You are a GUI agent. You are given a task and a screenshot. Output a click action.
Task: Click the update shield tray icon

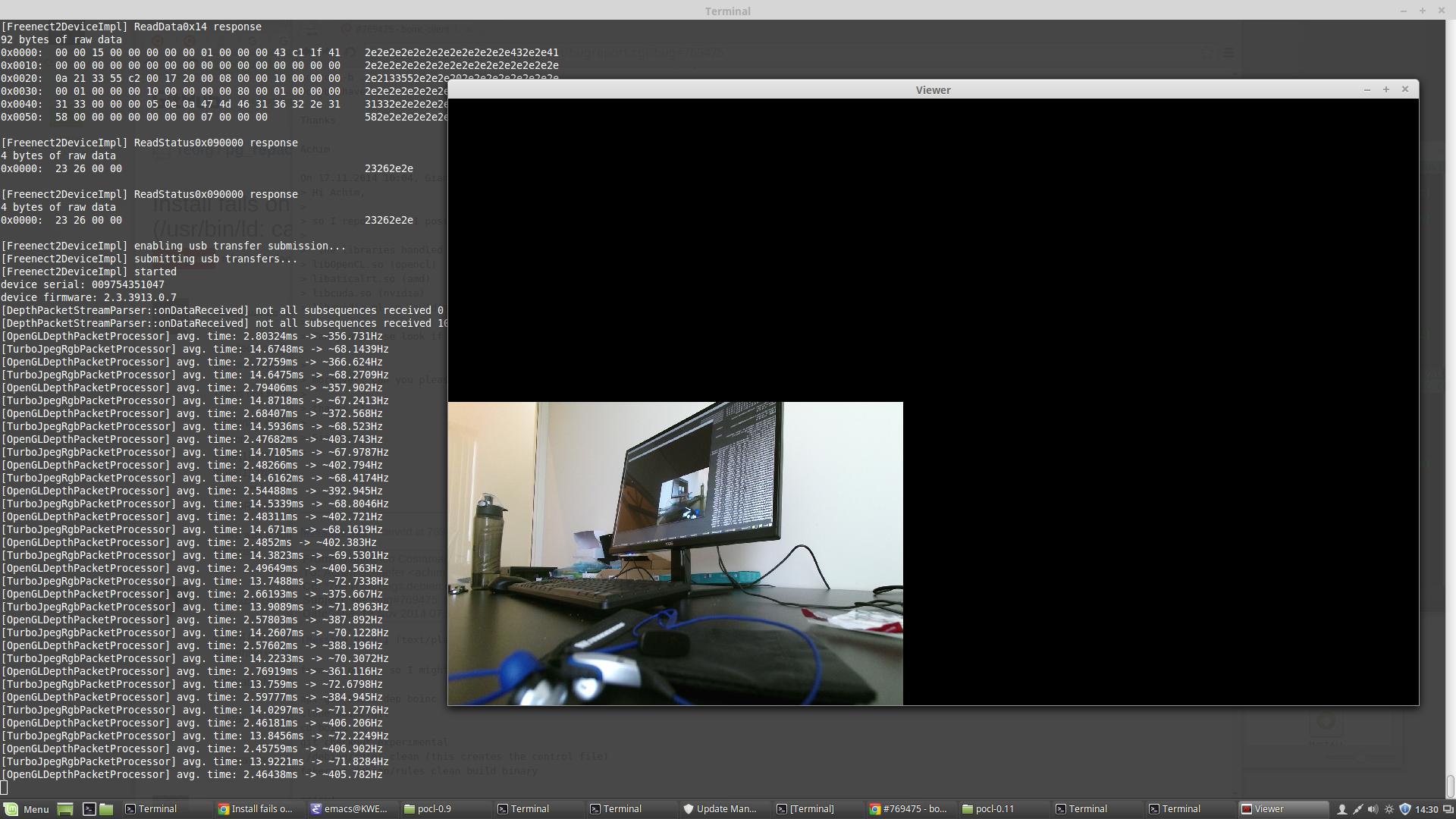click(x=1404, y=809)
